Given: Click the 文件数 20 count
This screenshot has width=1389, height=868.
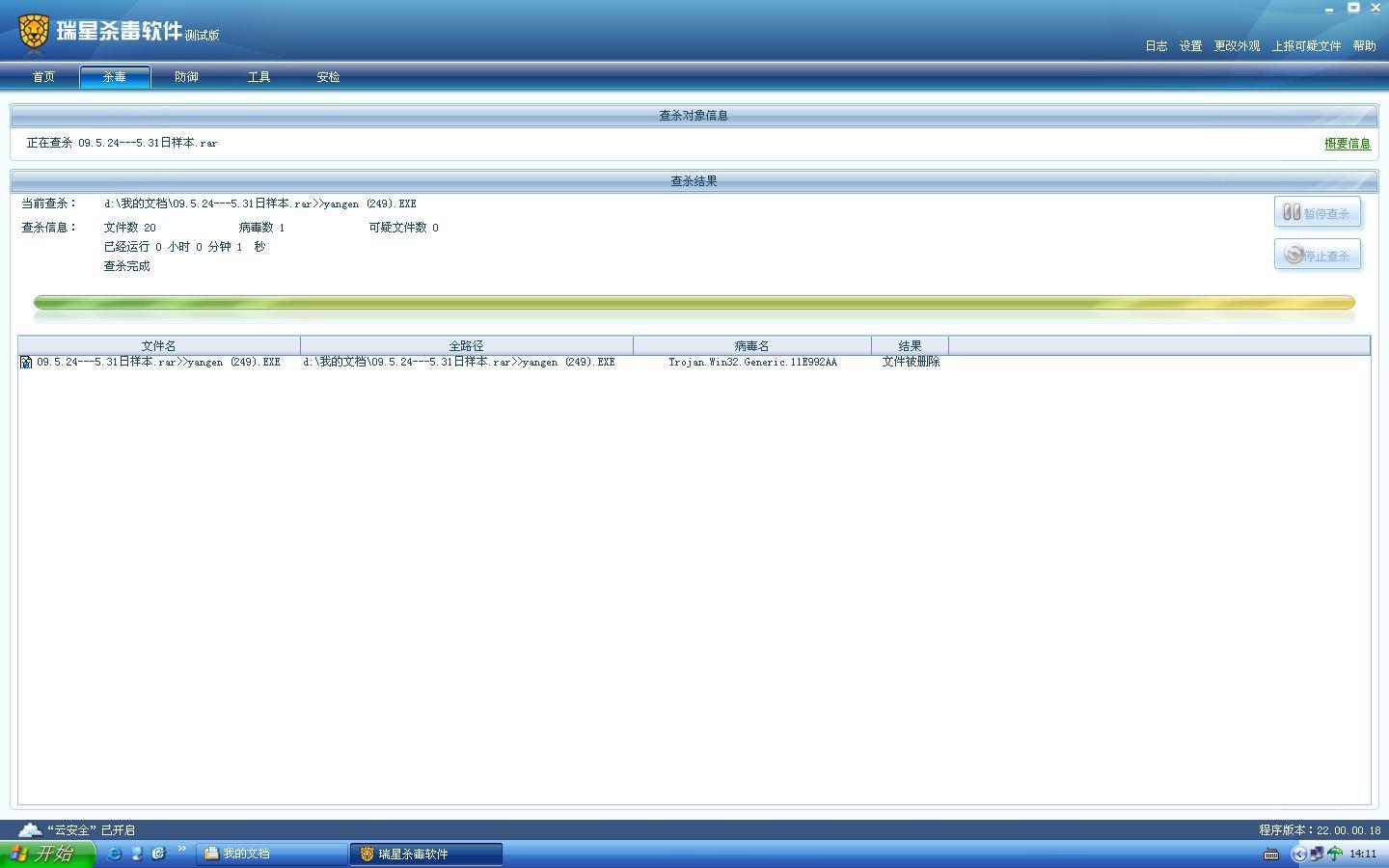Looking at the screenshot, I should pyautogui.click(x=130, y=228).
